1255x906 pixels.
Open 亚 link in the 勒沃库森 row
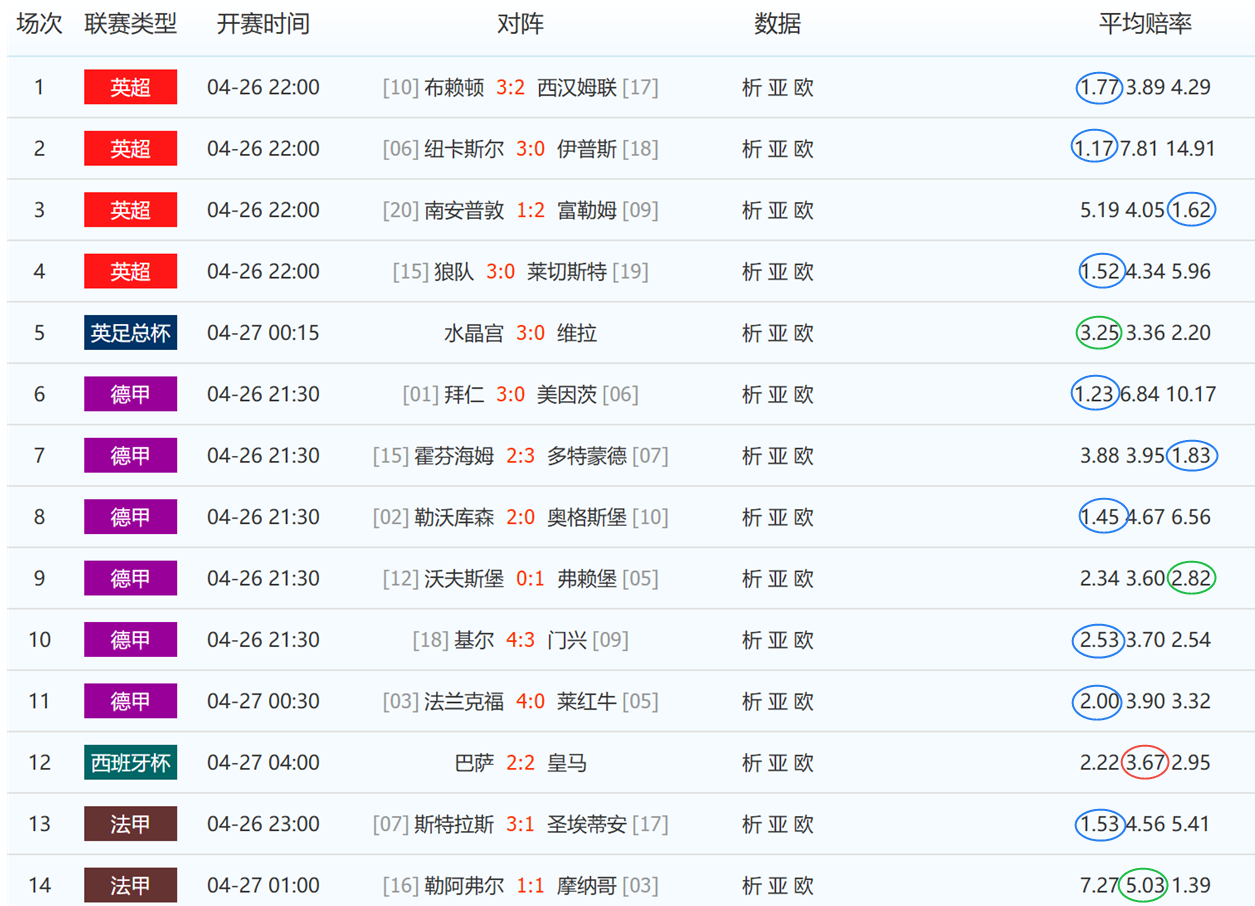click(778, 517)
